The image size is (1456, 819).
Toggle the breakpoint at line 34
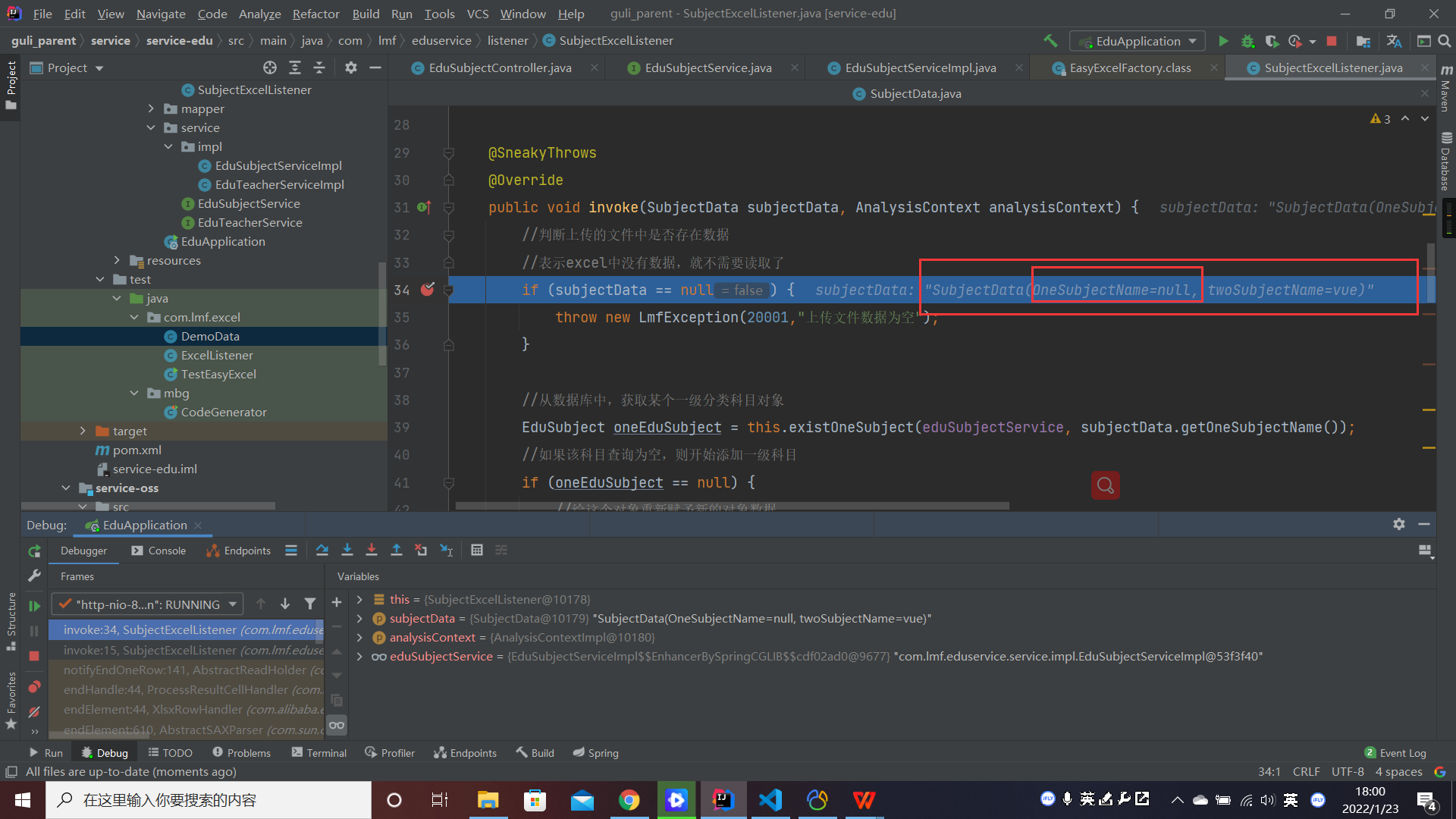pyautogui.click(x=428, y=290)
